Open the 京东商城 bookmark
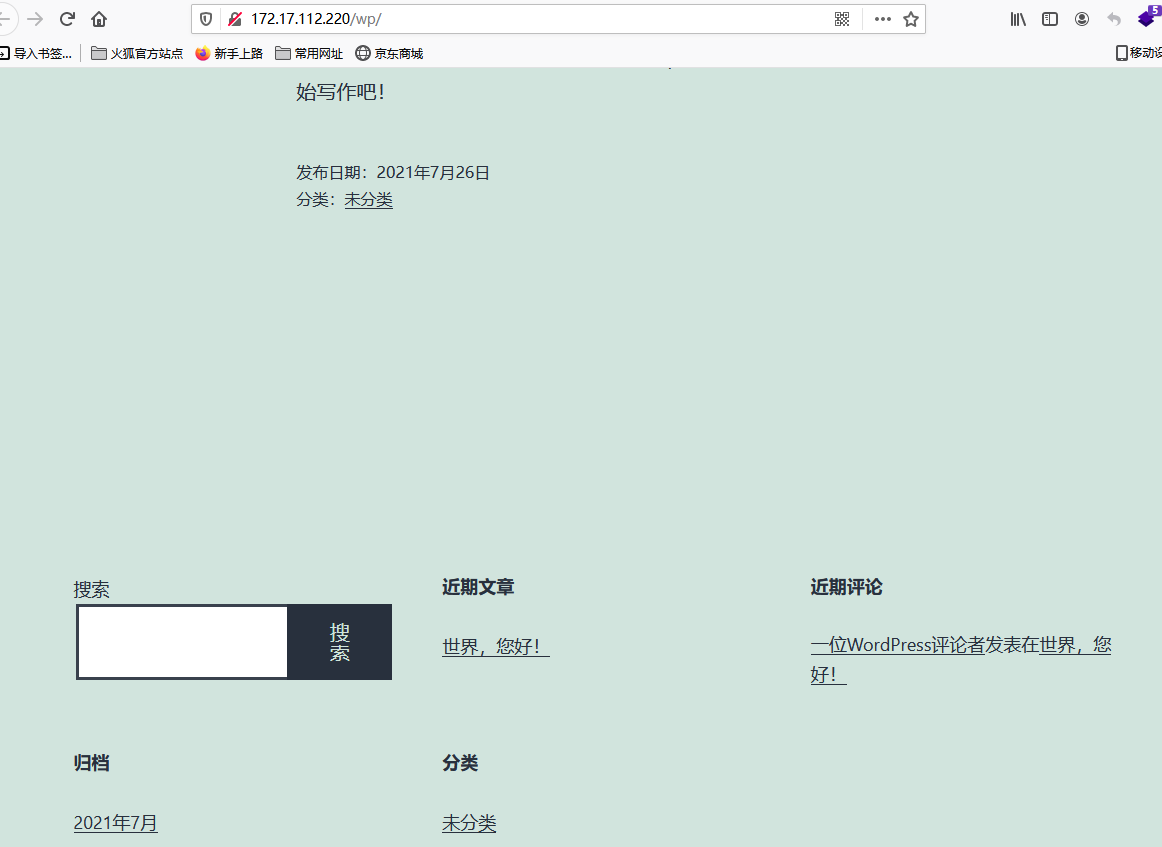Image resolution: width=1162 pixels, height=847 pixels. 389,54
